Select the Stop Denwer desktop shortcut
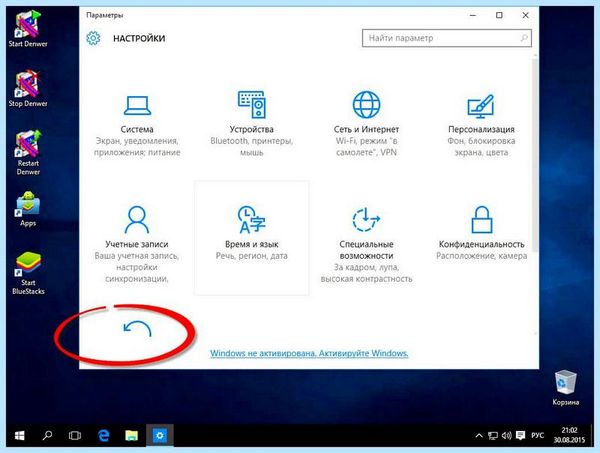600x453 pixels. (x=28, y=89)
